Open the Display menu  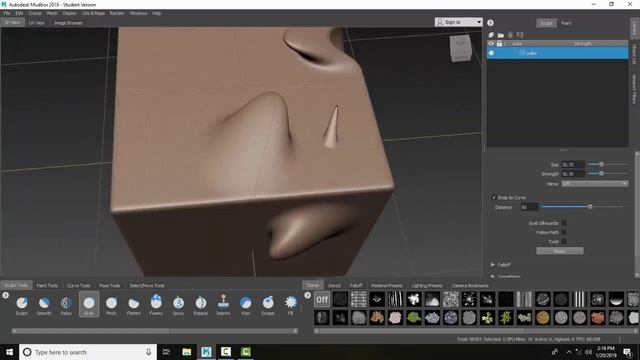[x=69, y=13]
